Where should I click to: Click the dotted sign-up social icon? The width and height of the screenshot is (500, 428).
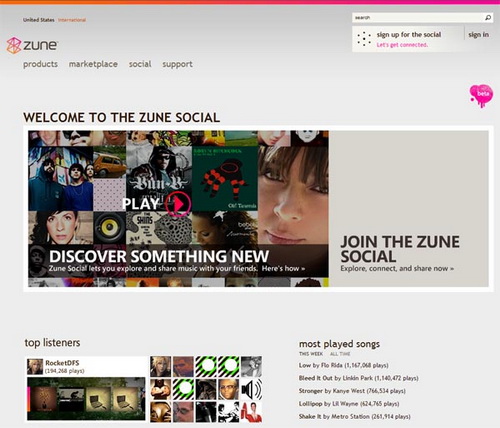(x=364, y=39)
